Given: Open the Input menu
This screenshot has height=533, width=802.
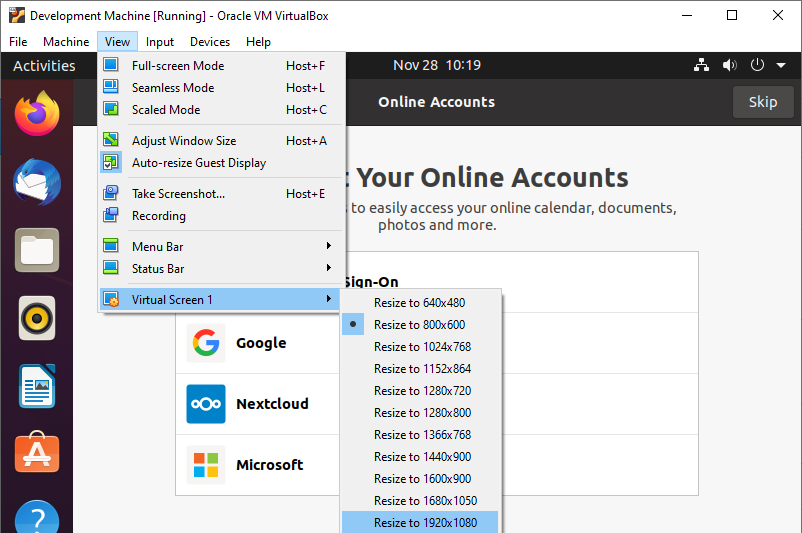Looking at the screenshot, I should [160, 41].
